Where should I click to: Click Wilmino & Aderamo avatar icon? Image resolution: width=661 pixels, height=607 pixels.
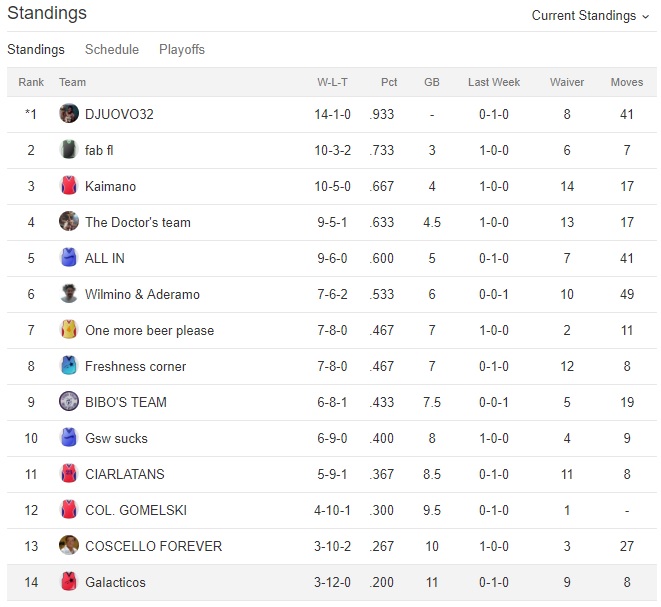click(x=69, y=294)
